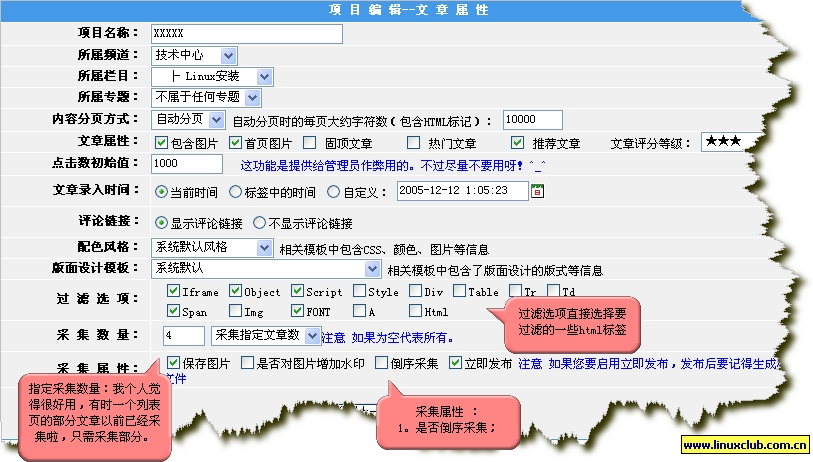Click the 点击数初始值 field showing 1000
Screen dimensions: 813x462
tap(187, 164)
